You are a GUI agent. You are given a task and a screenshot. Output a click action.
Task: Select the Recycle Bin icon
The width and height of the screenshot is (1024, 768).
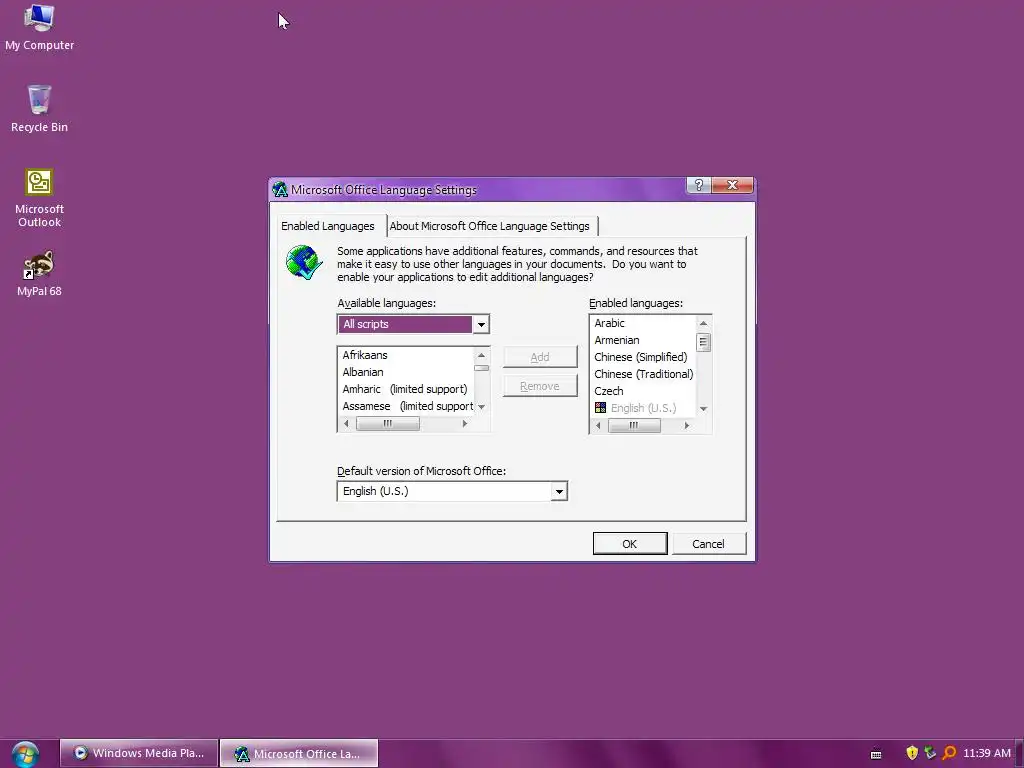coord(39,109)
